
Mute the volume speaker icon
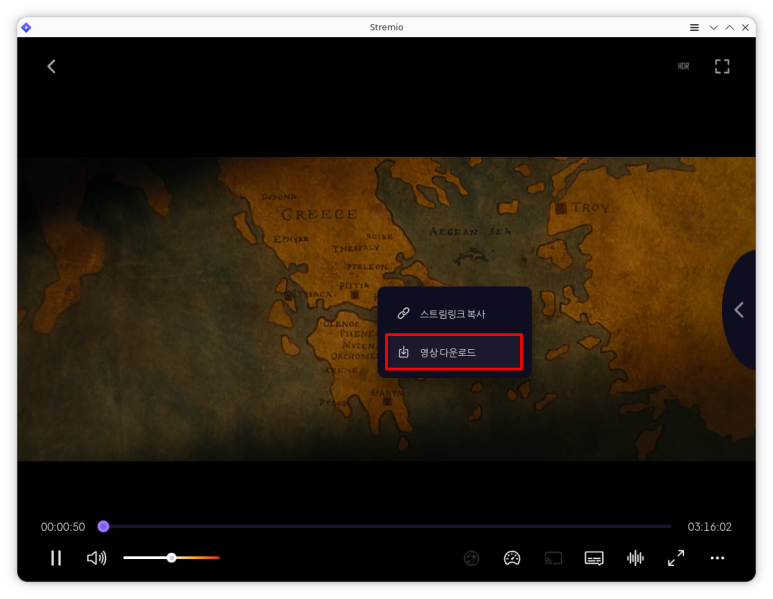coord(96,558)
